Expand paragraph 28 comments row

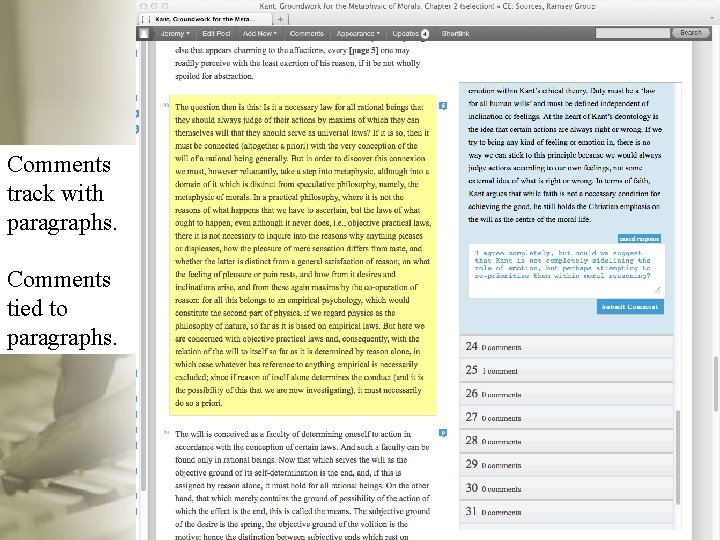click(x=566, y=441)
